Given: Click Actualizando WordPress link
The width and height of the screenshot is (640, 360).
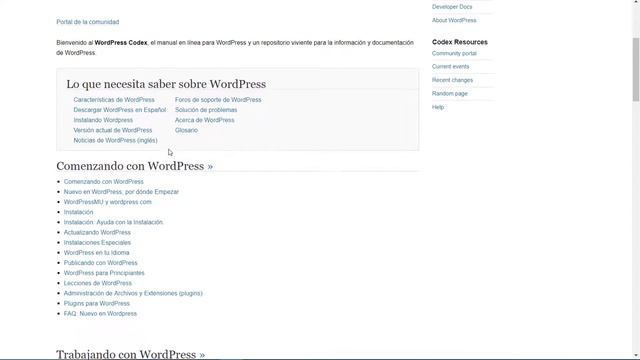Looking at the screenshot, I should pyautogui.click(x=97, y=232).
